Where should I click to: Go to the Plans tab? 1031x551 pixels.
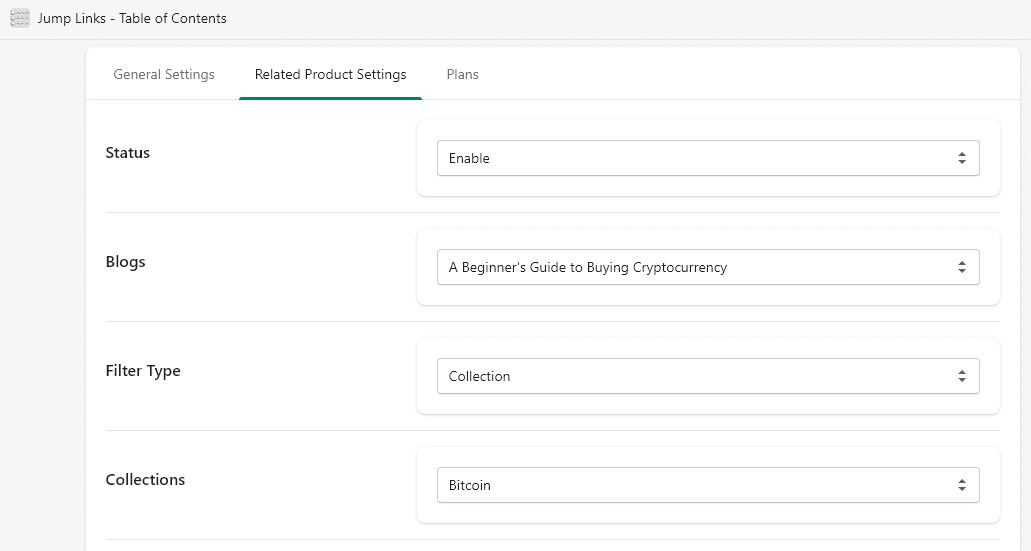(x=462, y=74)
